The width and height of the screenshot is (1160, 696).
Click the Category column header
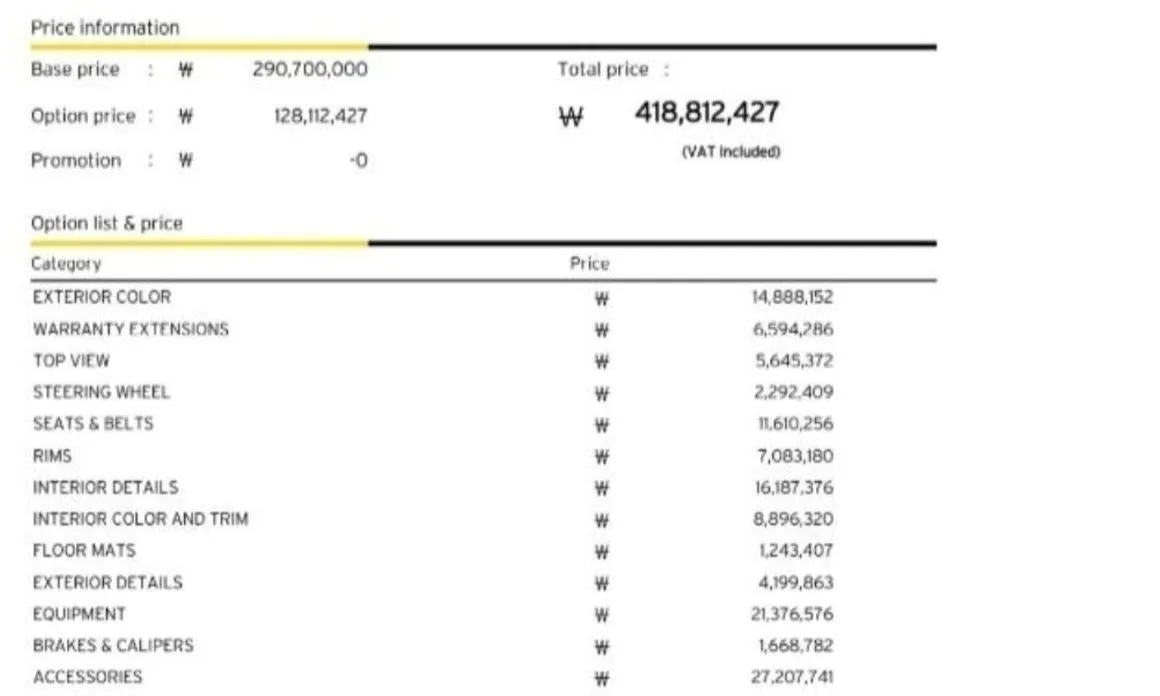click(x=66, y=264)
